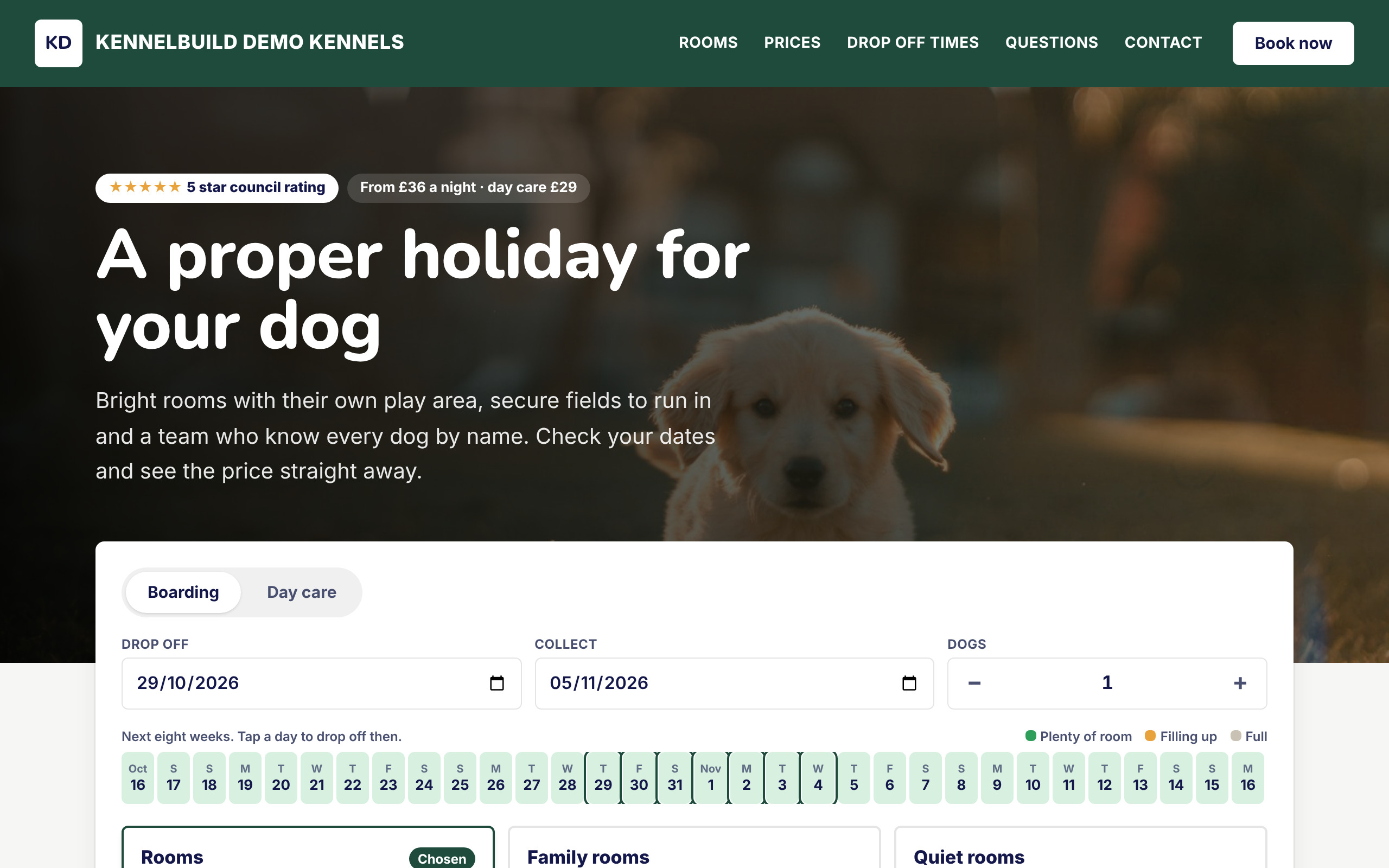Select Tuesday 27 on the day strip
The width and height of the screenshot is (1389, 868).
[532, 777]
